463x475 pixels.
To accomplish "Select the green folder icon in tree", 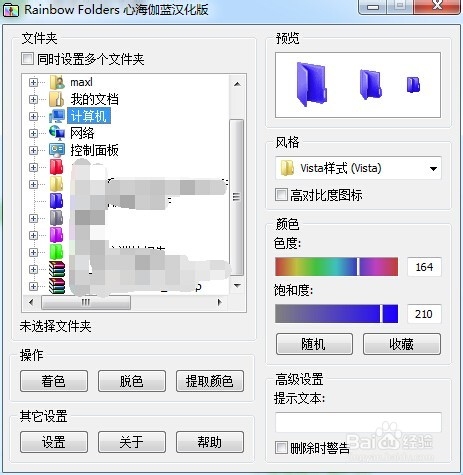I will [x=56, y=252].
